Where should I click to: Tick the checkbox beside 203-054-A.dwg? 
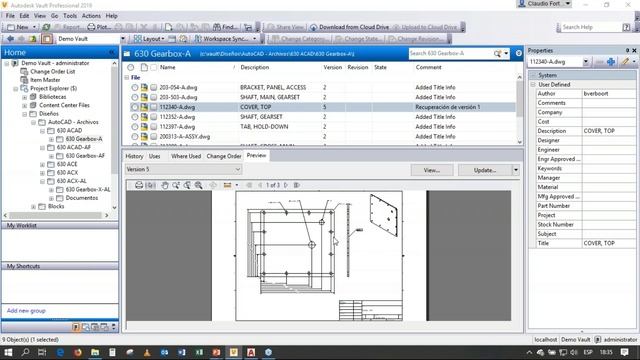tap(153, 87)
